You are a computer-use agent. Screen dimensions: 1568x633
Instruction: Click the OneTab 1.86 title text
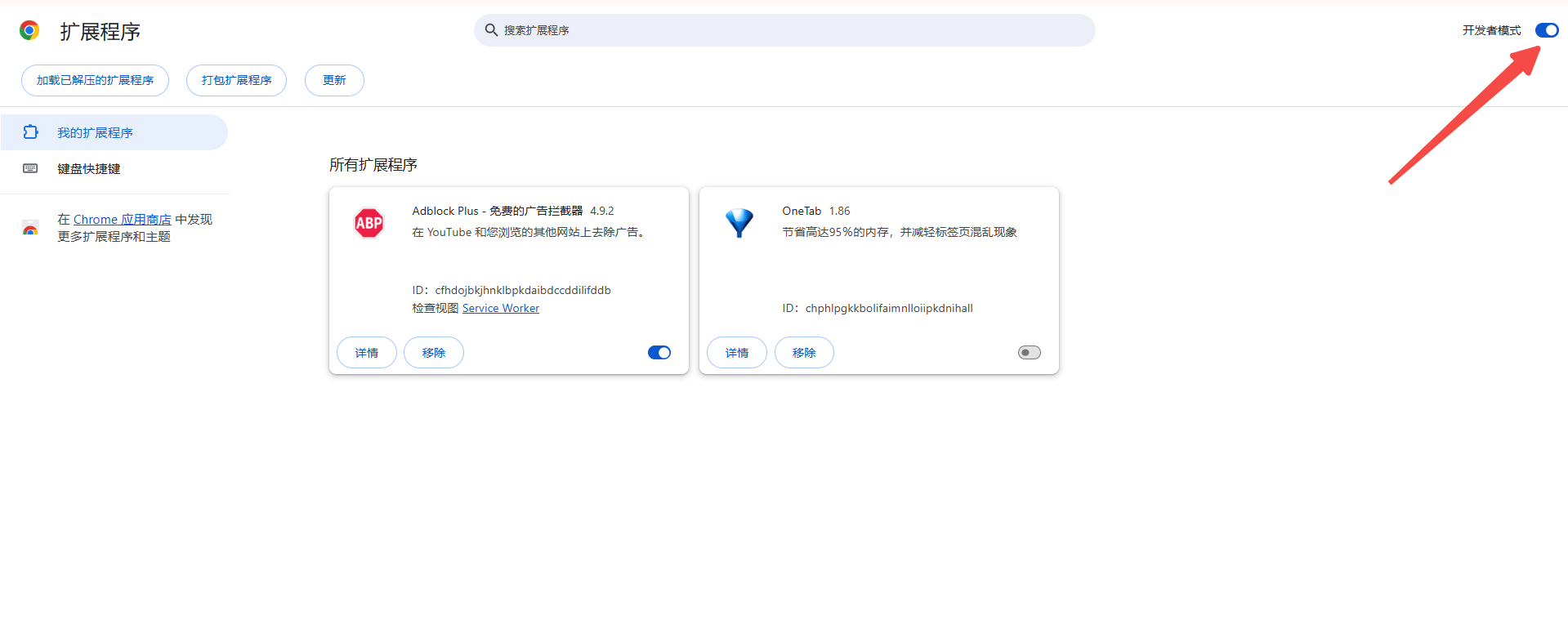pos(816,211)
